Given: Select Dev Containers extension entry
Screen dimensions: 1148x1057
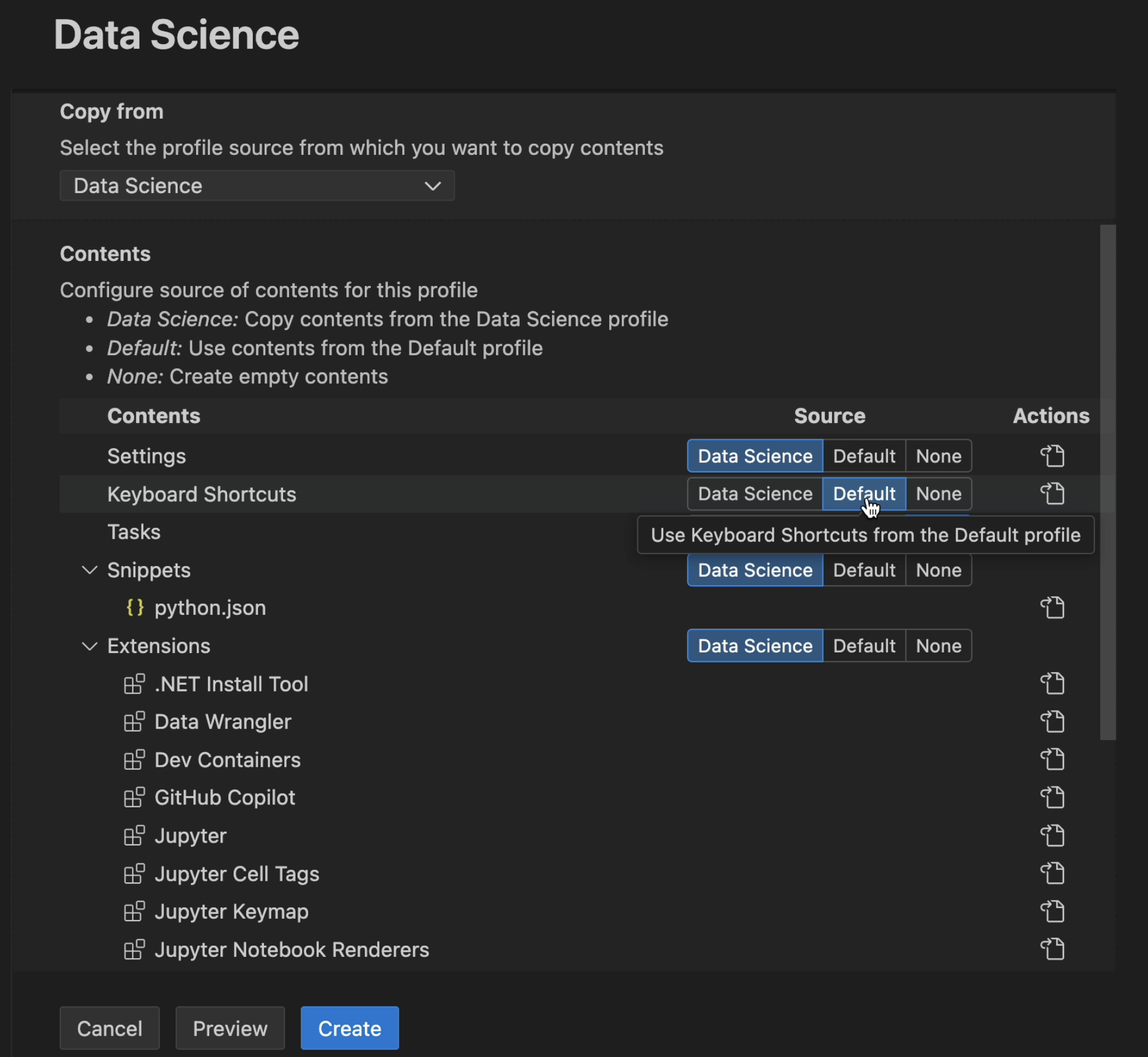Looking at the screenshot, I should [x=226, y=759].
